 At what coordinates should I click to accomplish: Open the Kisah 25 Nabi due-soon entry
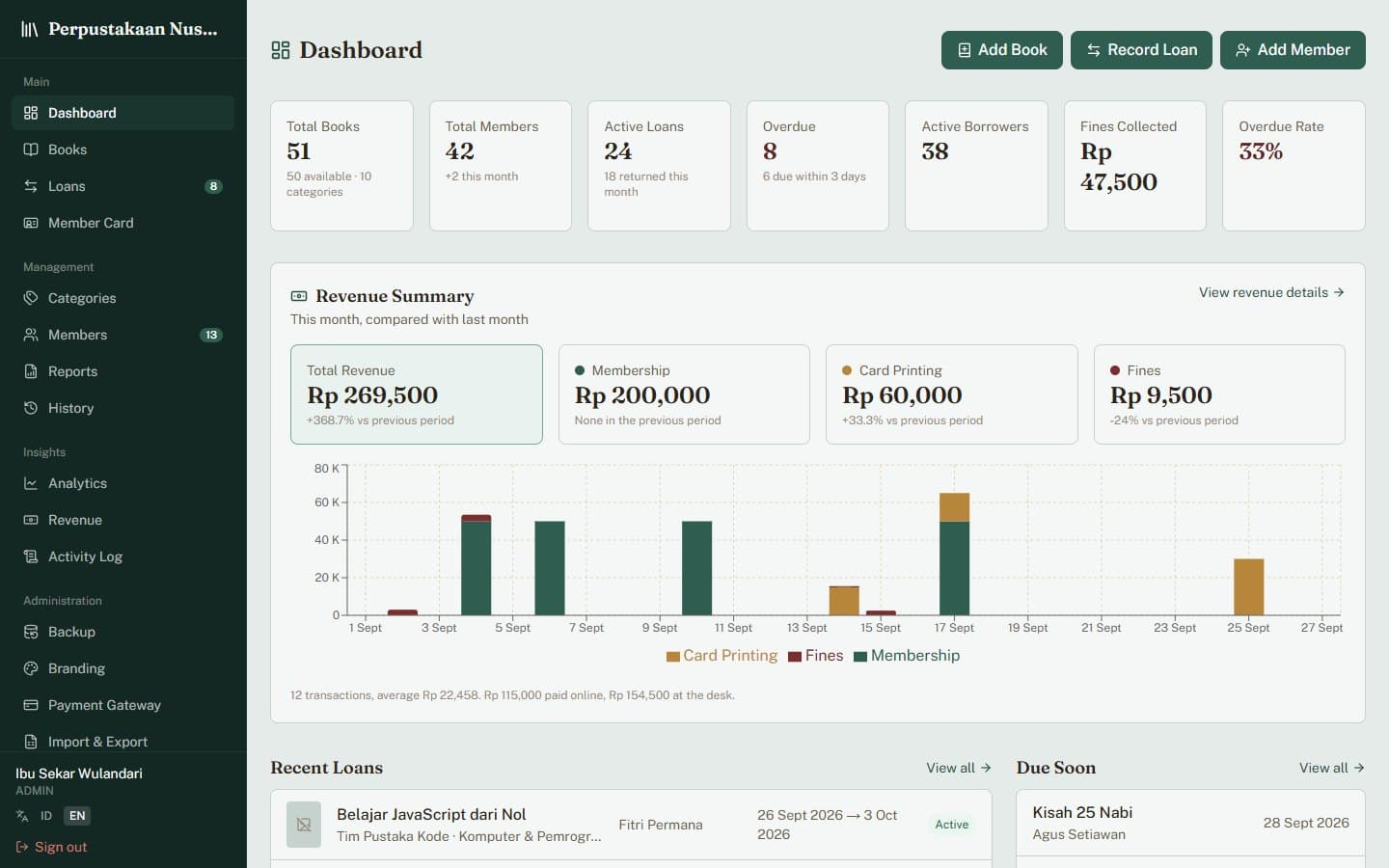[x=1190, y=823]
